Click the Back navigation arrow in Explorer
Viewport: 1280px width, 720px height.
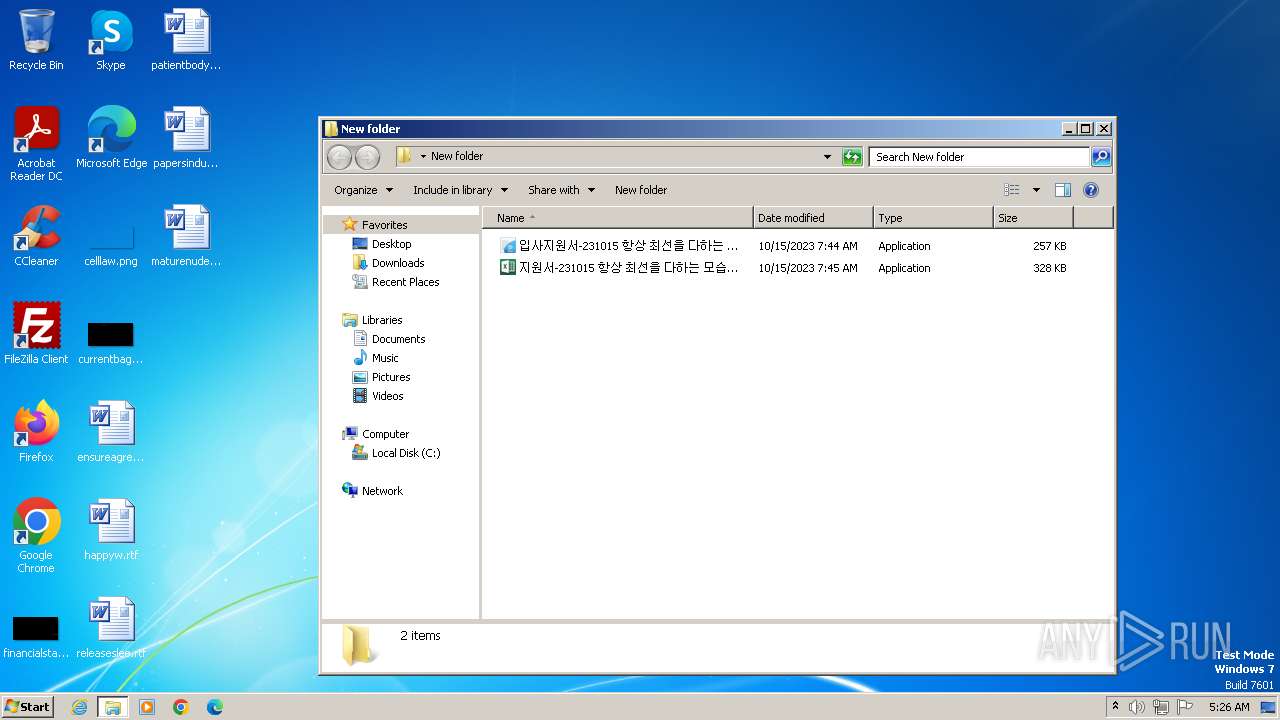tap(340, 156)
